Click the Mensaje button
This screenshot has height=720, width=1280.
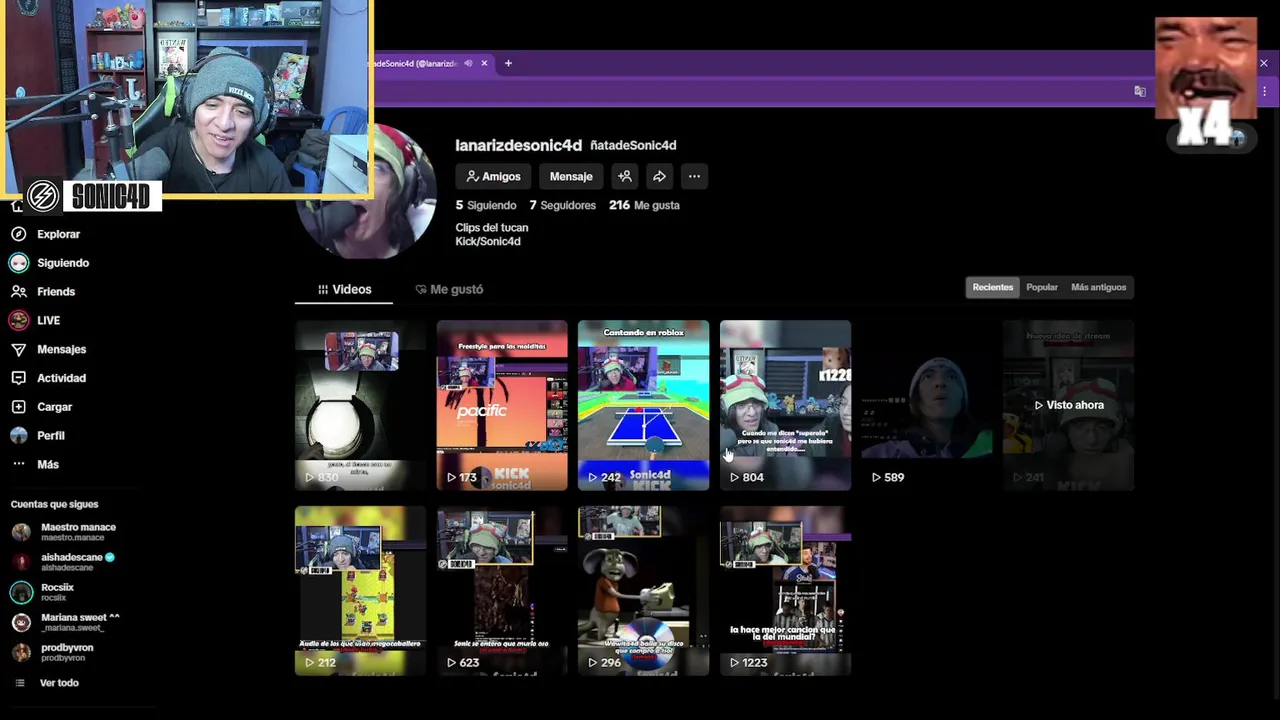click(571, 176)
